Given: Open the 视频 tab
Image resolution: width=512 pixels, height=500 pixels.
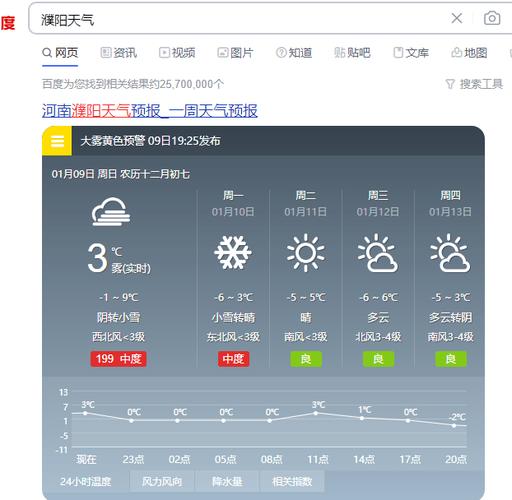Looking at the screenshot, I should tap(177, 53).
